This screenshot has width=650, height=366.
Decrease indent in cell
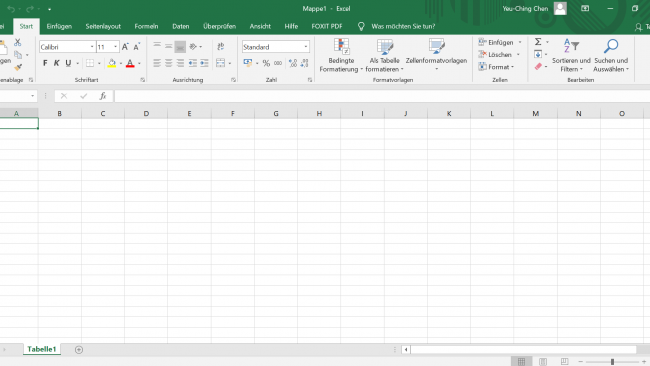coord(192,63)
